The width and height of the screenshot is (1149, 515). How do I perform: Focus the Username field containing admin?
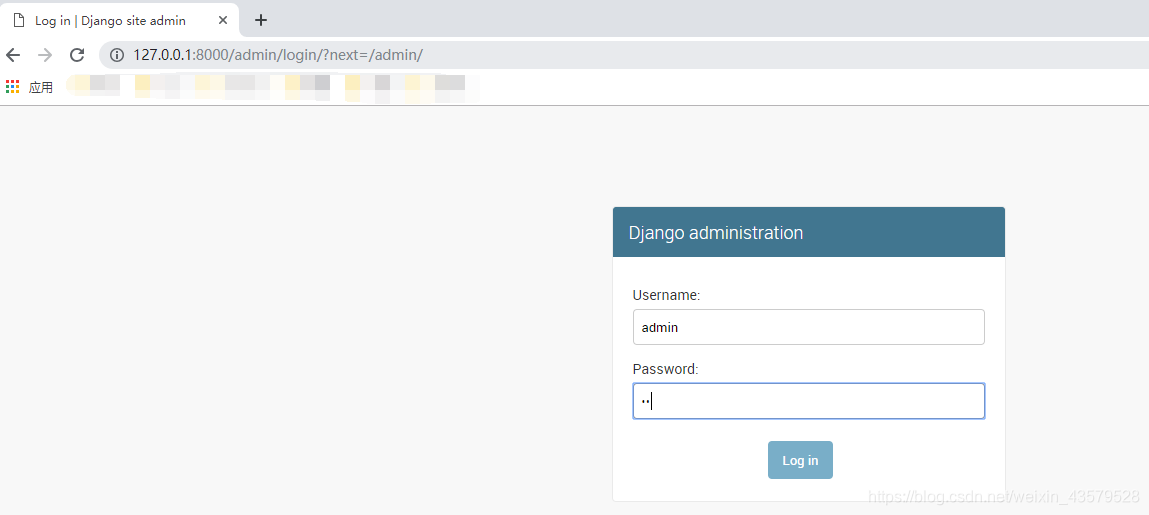tap(808, 327)
